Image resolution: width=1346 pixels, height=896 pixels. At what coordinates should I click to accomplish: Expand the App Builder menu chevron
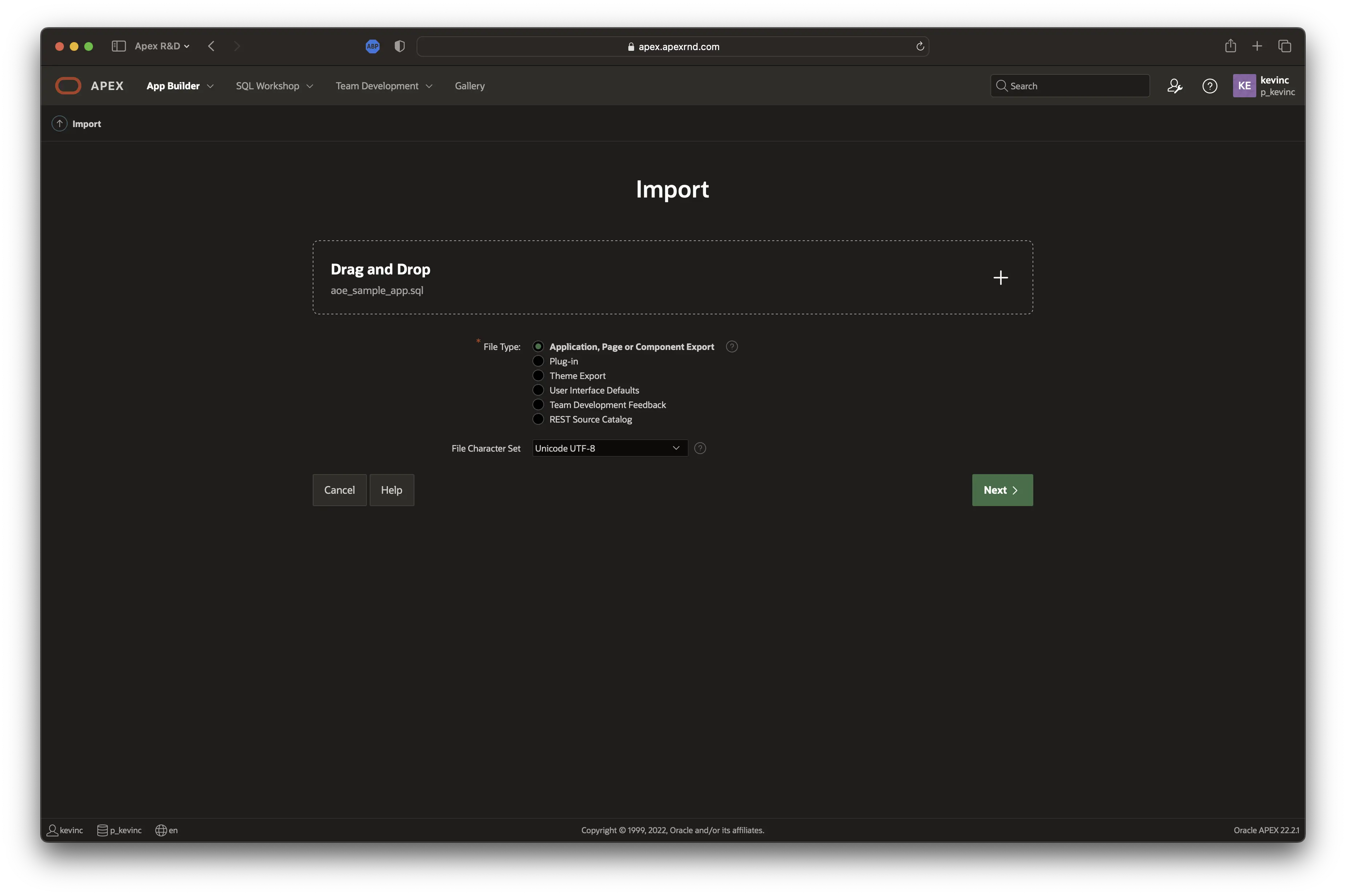pos(210,86)
